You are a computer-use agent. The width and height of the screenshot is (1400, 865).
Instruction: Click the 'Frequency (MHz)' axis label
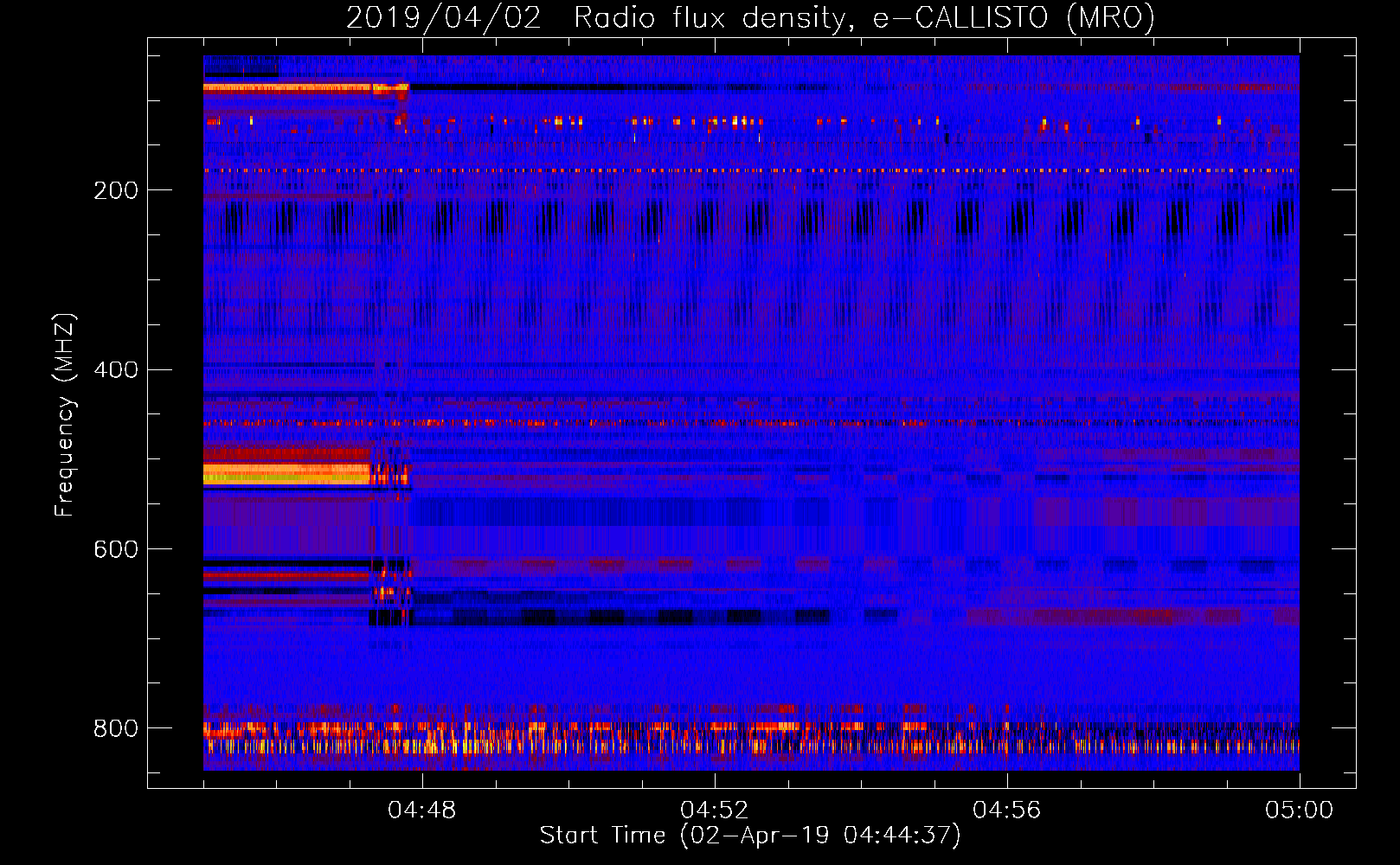65,415
